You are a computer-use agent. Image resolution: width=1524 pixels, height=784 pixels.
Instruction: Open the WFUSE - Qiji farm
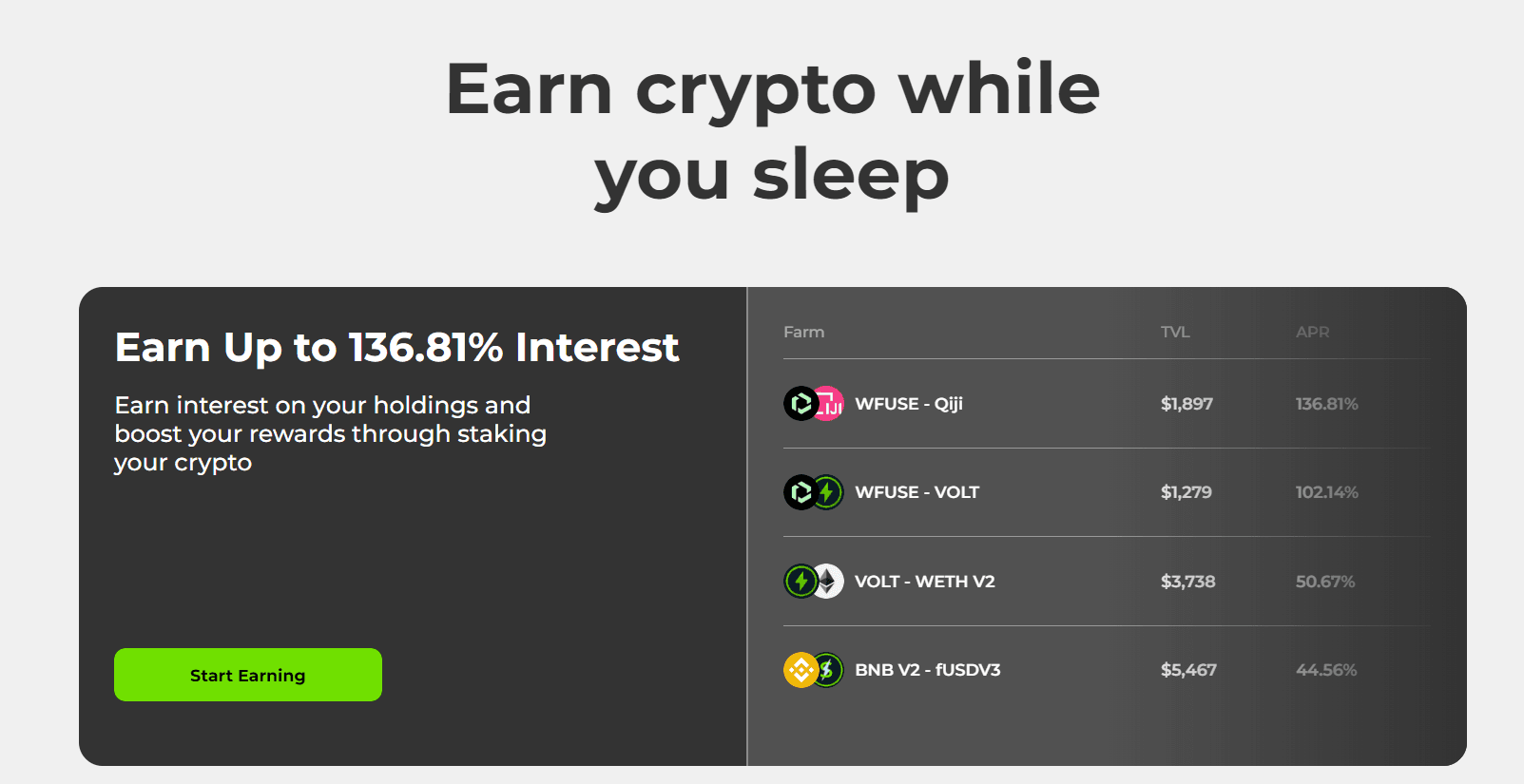pyautogui.click(x=908, y=404)
